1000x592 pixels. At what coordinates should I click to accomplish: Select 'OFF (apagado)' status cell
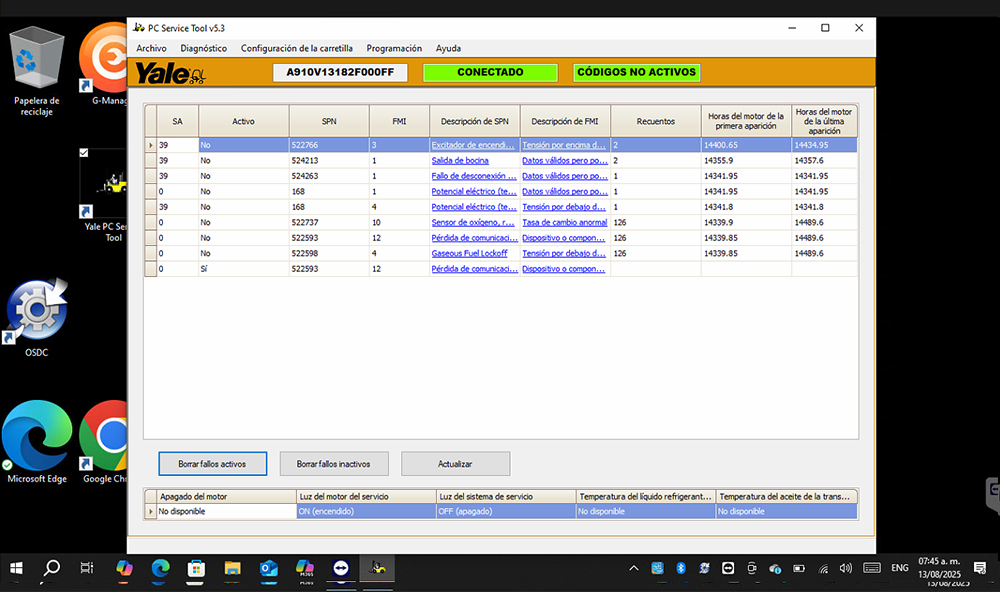coord(506,512)
